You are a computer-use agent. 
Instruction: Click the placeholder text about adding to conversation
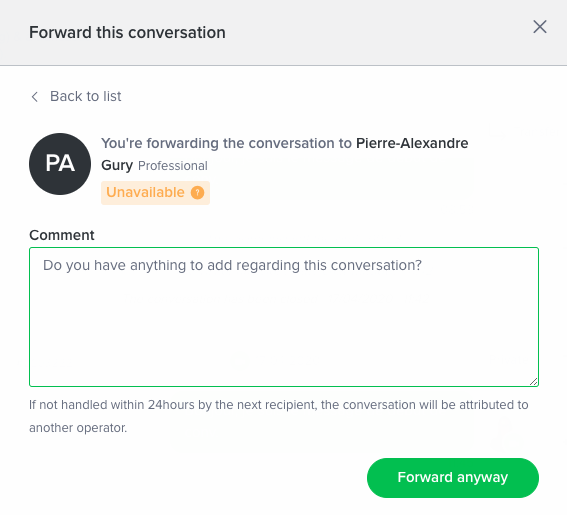(232, 265)
